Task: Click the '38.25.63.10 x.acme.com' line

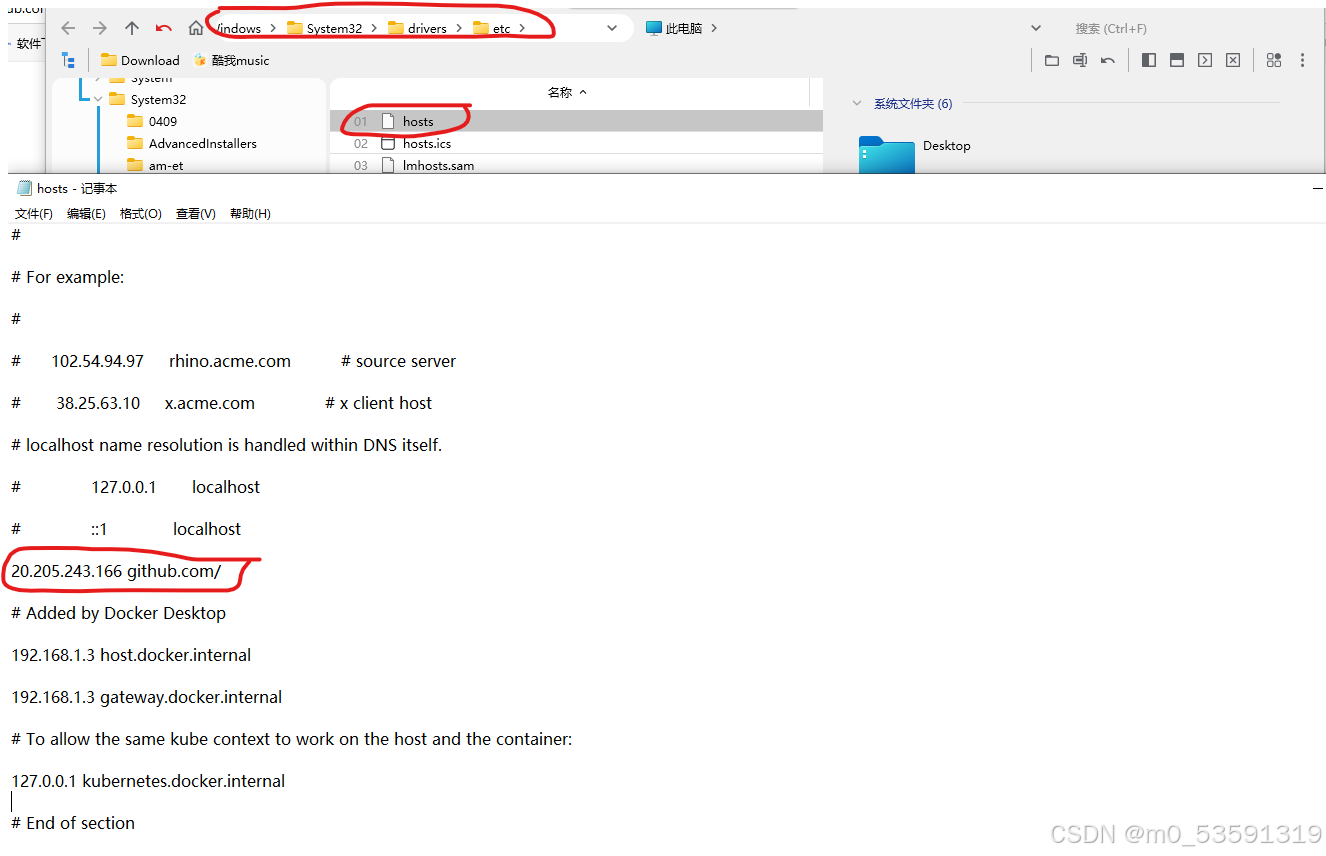Action: pyautogui.click(x=222, y=403)
